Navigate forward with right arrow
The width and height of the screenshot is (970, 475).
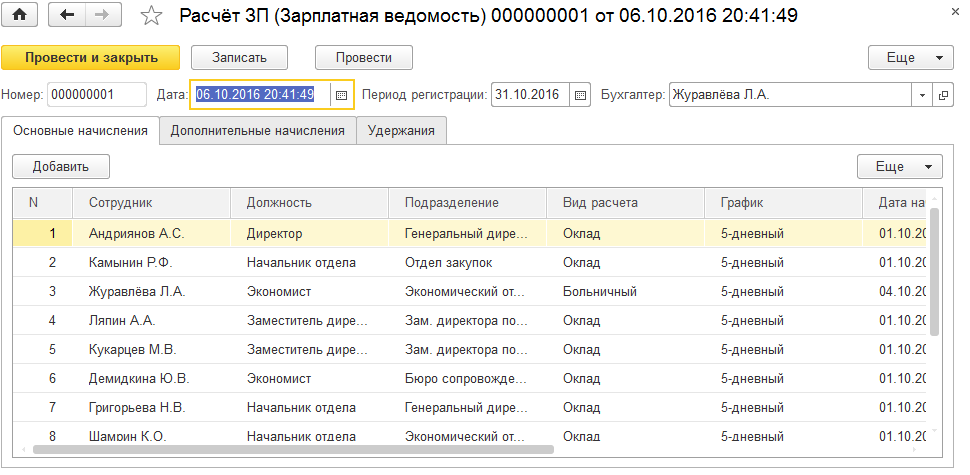click(105, 15)
